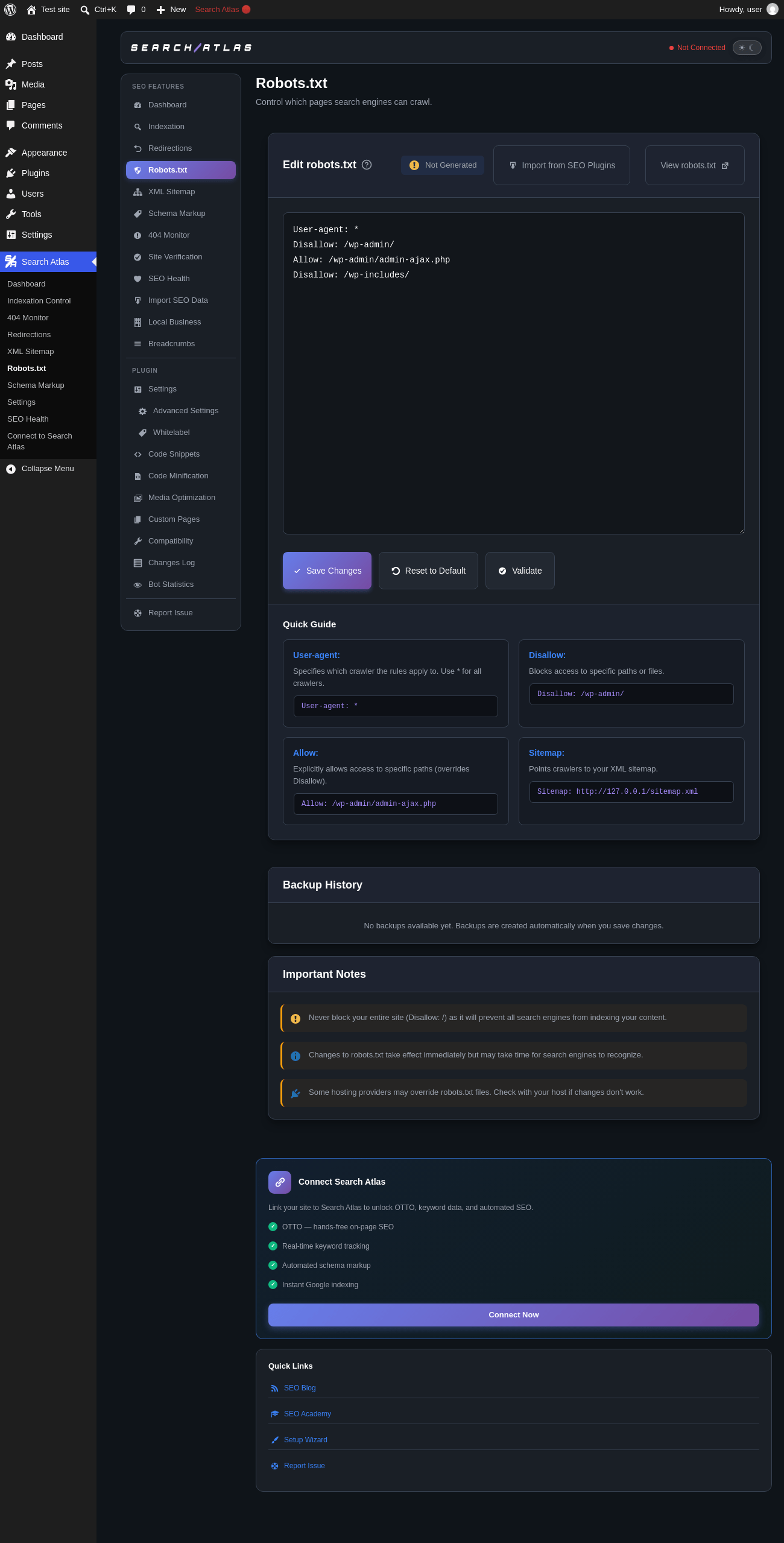This screenshot has width=784, height=1543.
Task: Click the Bot Statistics eye icon
Action: (x=138, y=585)
